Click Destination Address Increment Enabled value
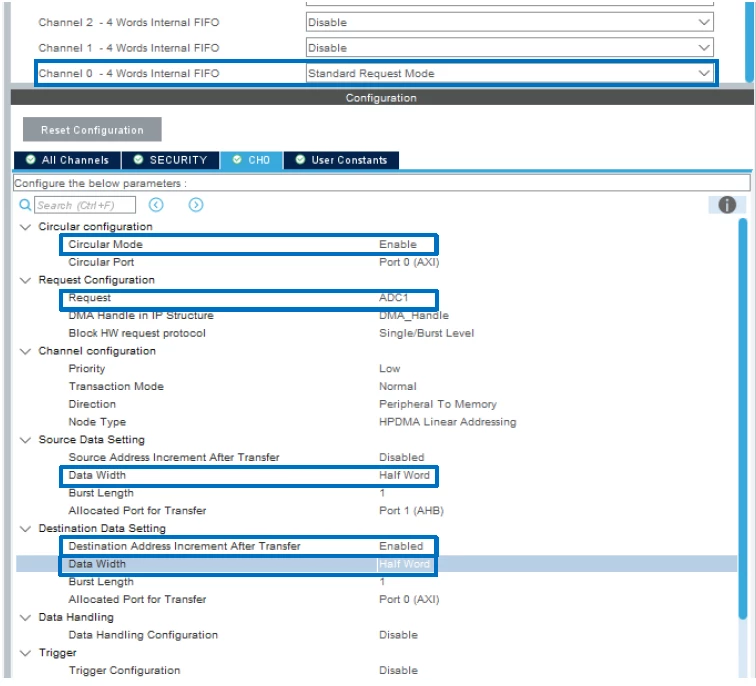Image resolution: width=756 pixels, height=686 pixels. [401, 547]
